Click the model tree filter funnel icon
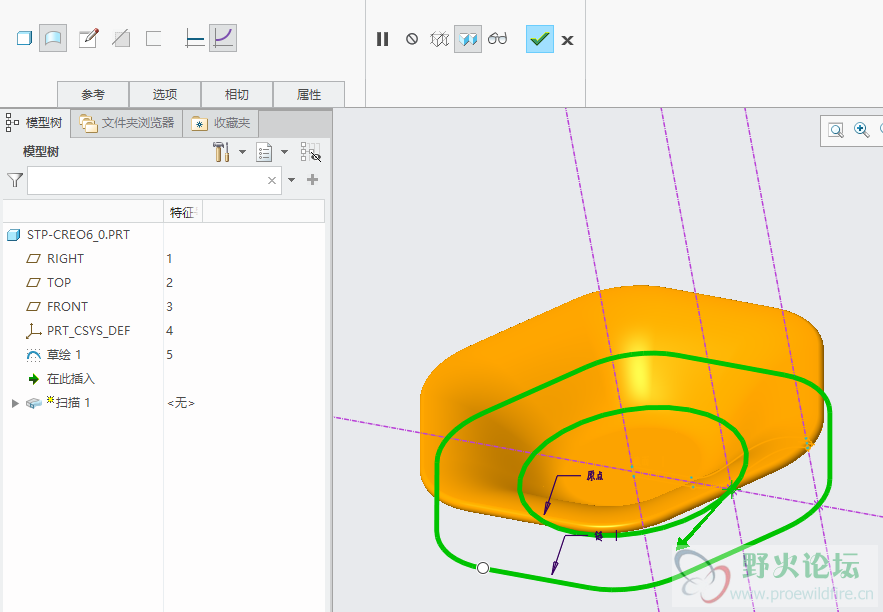The image size is (883, 612). coord(15,180)
